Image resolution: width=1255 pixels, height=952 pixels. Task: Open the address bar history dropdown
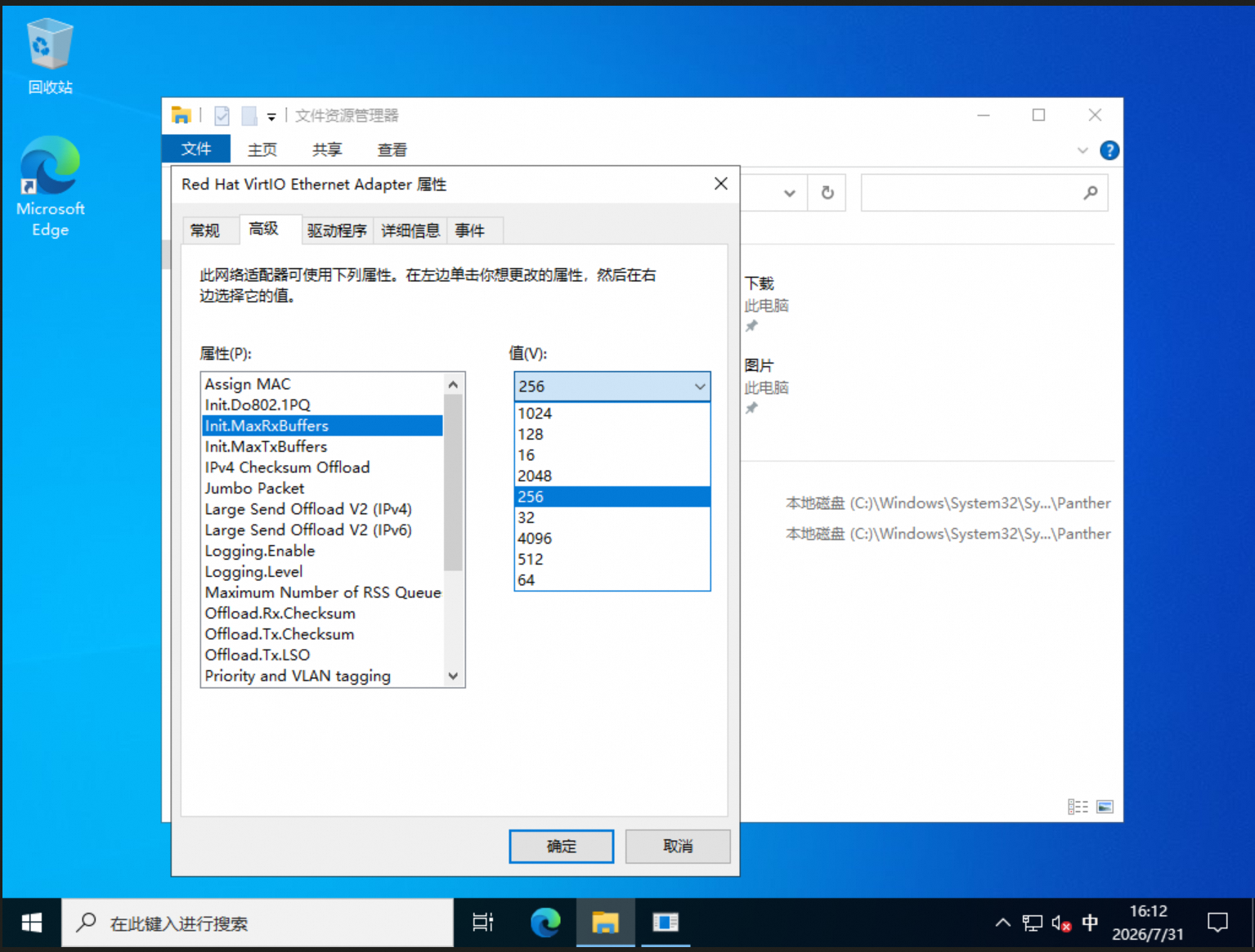[x=790, y=193]
